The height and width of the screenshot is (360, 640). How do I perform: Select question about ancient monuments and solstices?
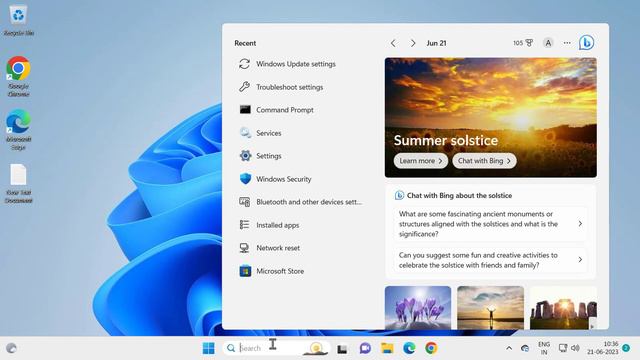click(490, 224)
